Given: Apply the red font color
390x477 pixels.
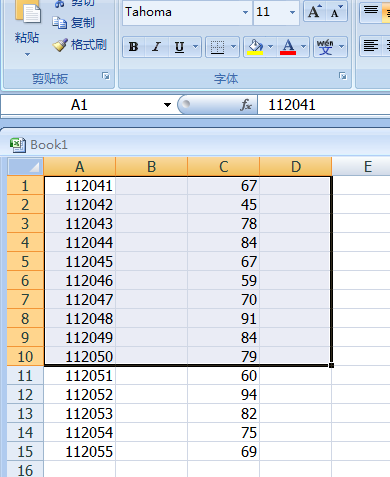Looking at the screenshot, I should (288, 47).
